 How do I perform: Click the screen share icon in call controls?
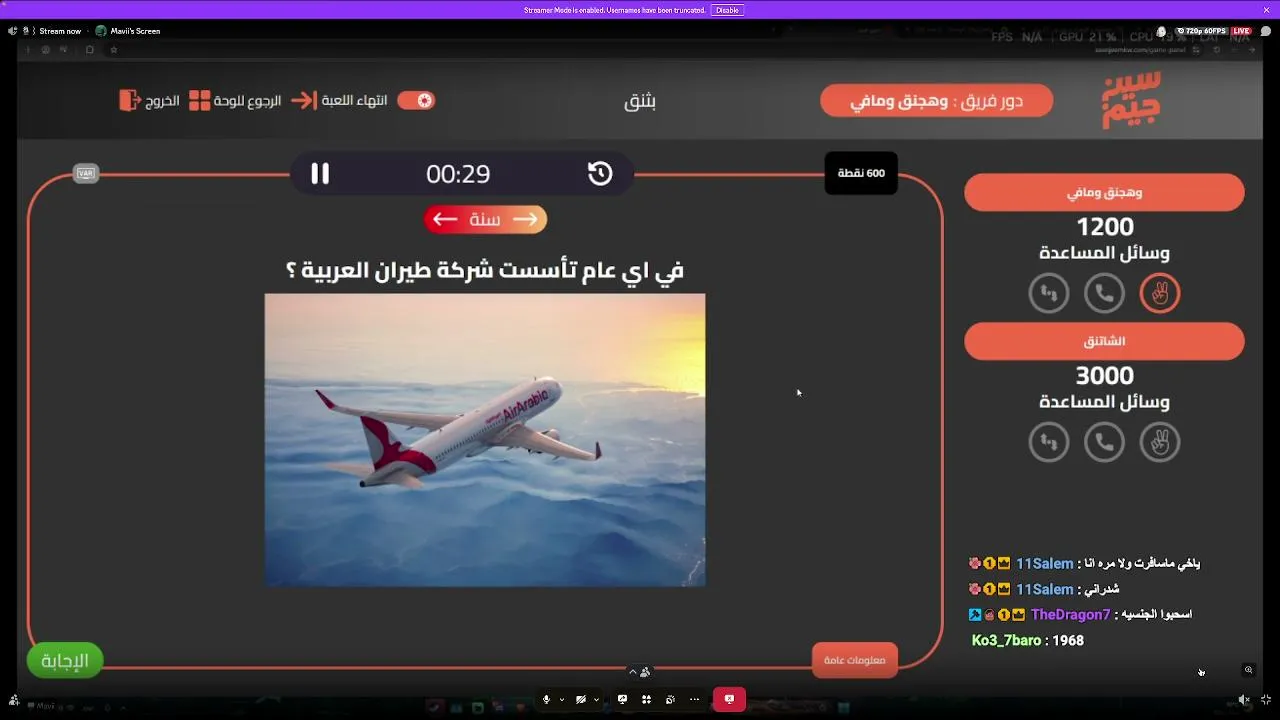[622, 699]
